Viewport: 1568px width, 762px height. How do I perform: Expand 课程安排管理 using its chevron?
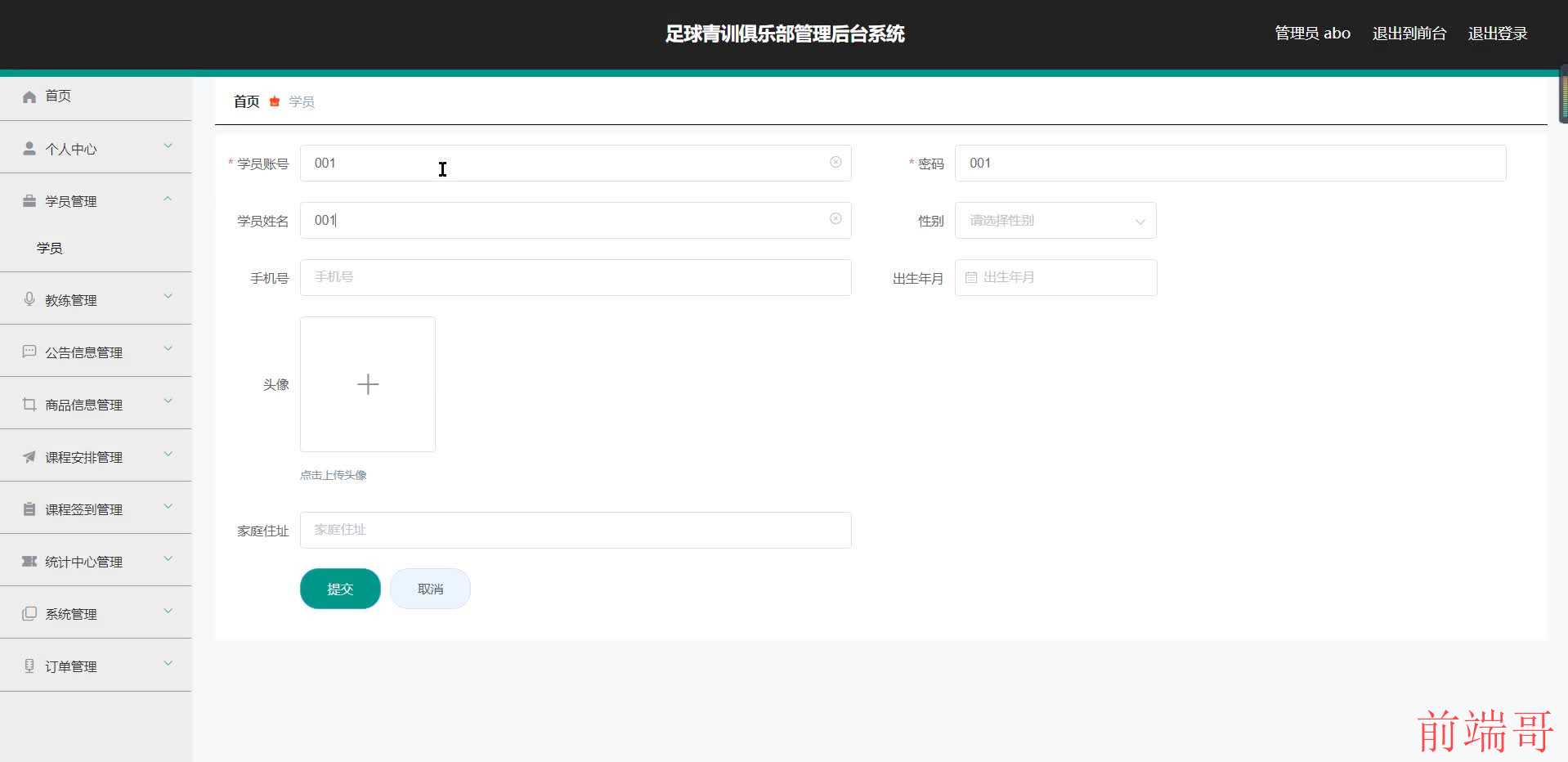(x=168, y=454)
